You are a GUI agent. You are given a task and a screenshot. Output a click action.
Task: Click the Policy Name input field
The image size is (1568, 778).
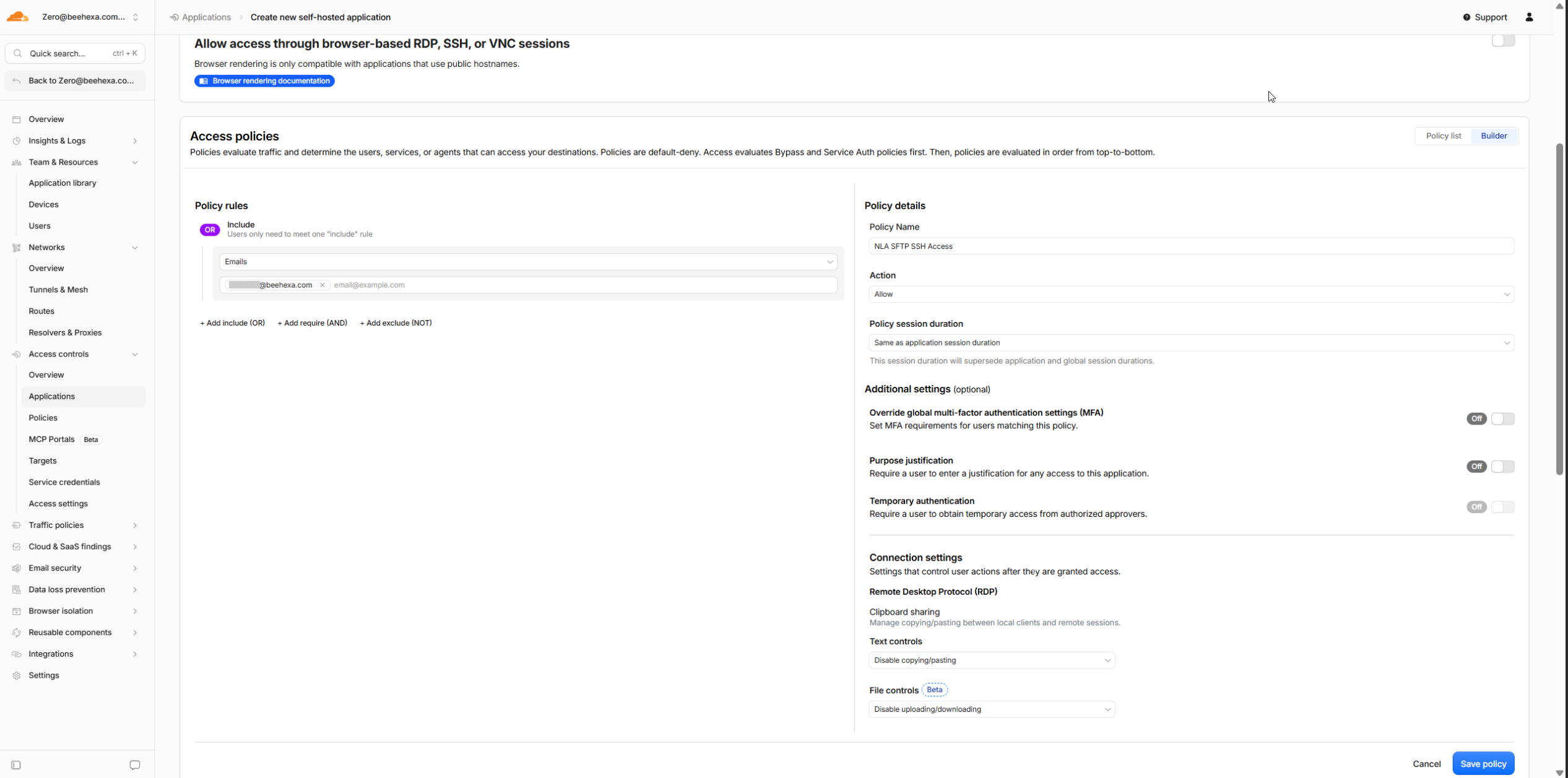1191,246
